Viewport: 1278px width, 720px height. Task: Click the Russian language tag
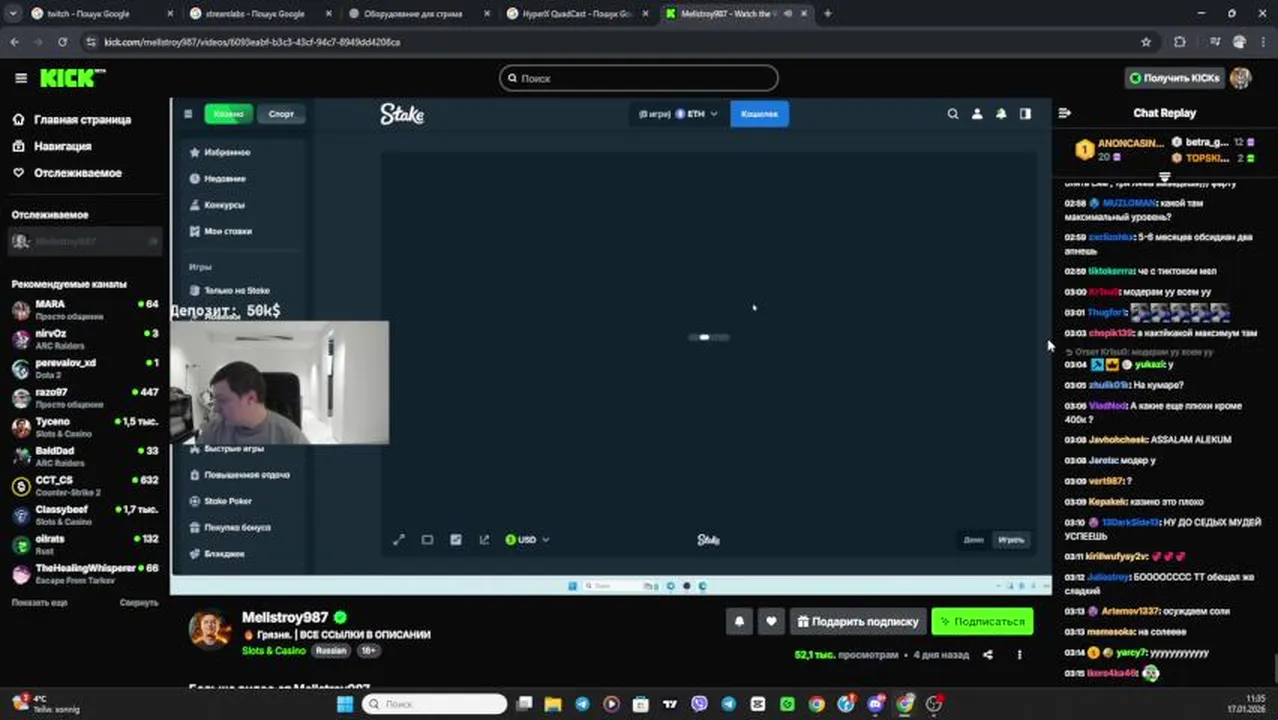pos(331,651)
